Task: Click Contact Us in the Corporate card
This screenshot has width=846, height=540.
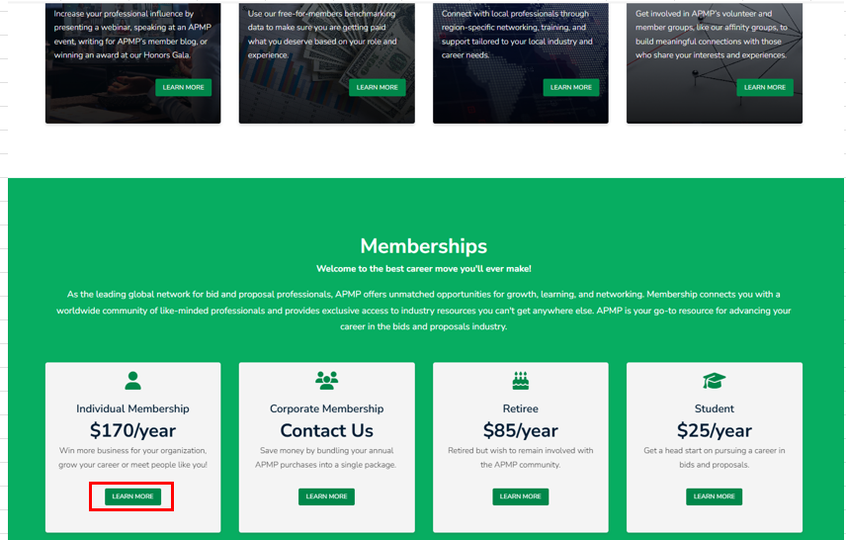Action: pos(326,431)
